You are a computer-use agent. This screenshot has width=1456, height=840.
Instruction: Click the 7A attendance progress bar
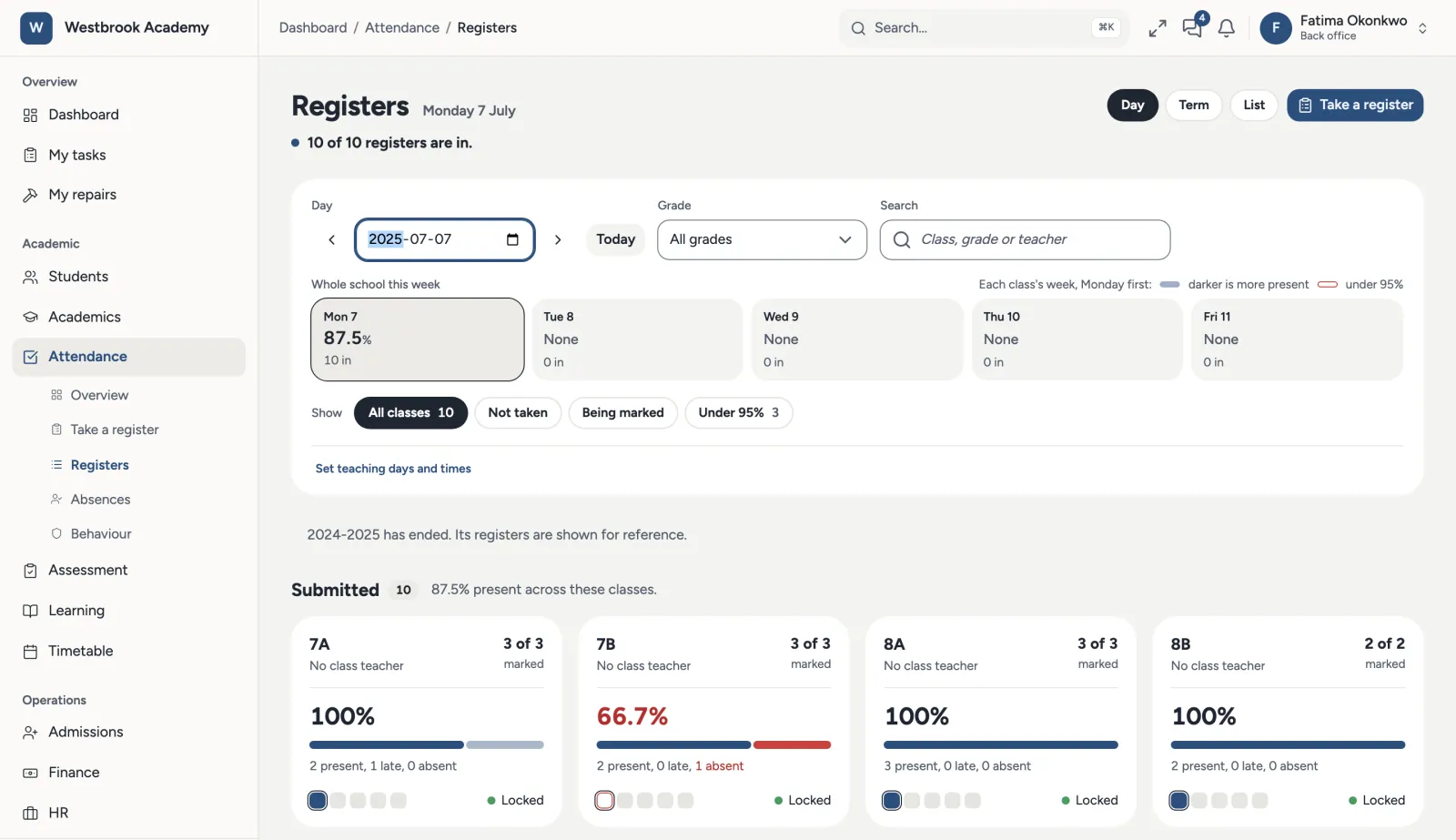(427, 745)
